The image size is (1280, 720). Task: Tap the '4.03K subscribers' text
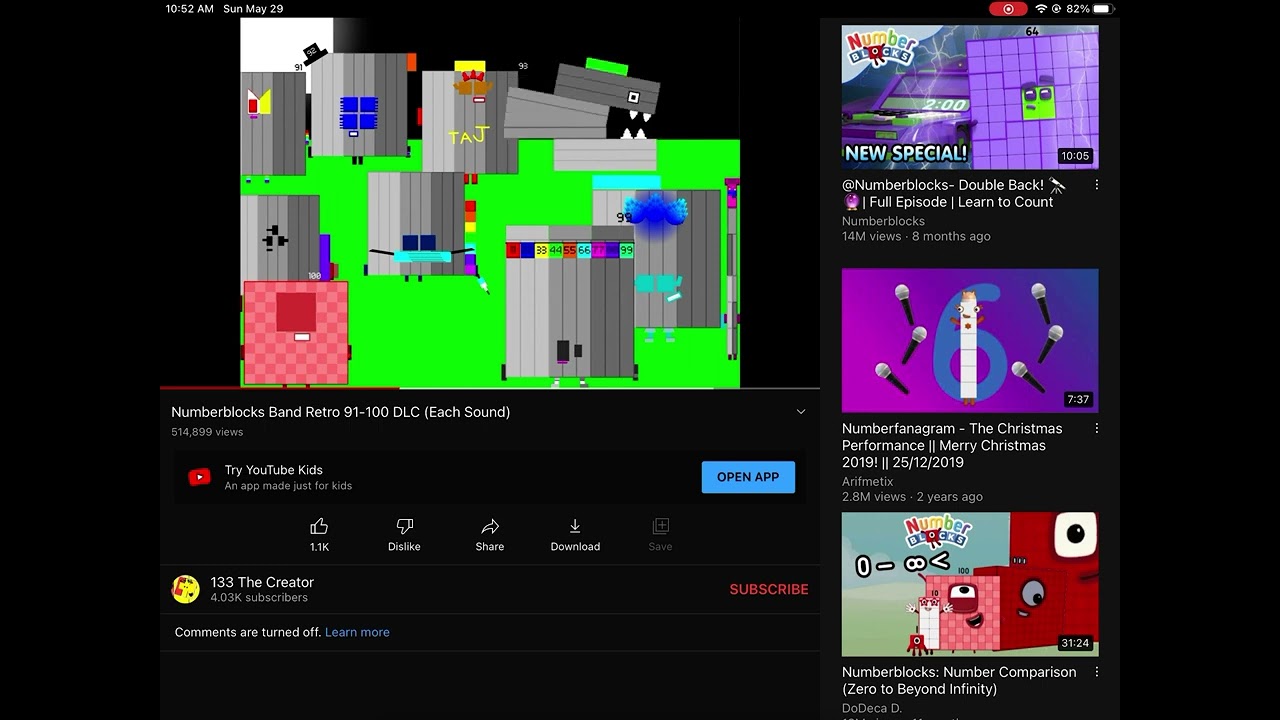tap(259, 598)
